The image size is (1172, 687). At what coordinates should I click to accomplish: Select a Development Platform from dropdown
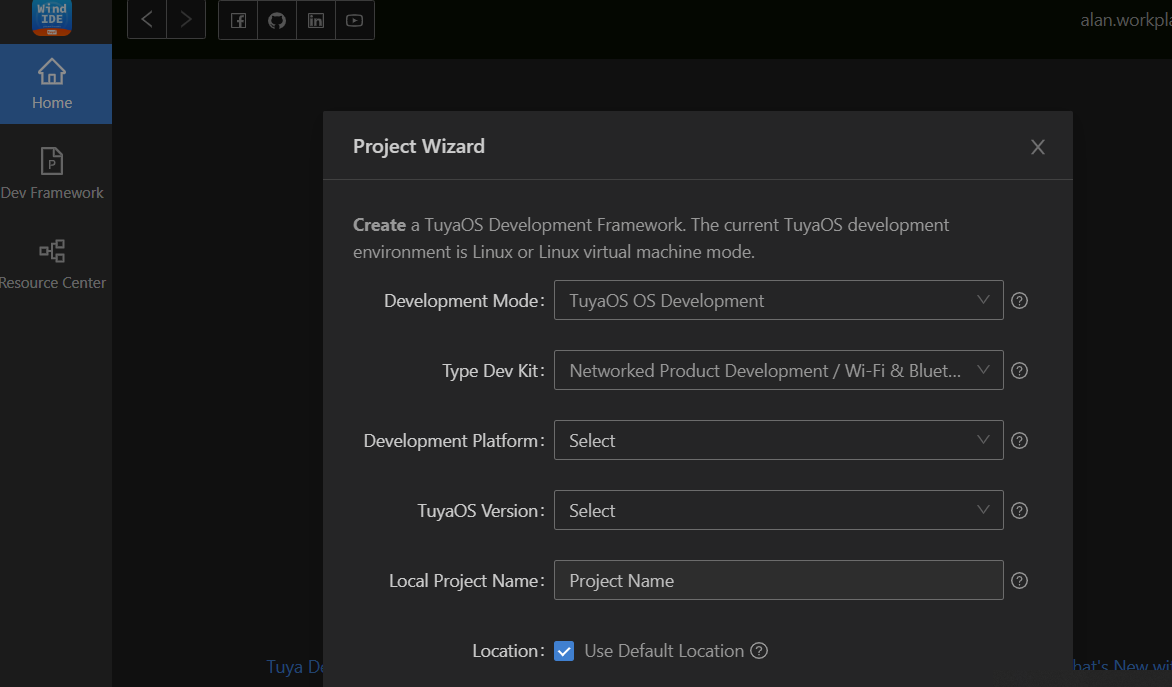coord(778,440)
